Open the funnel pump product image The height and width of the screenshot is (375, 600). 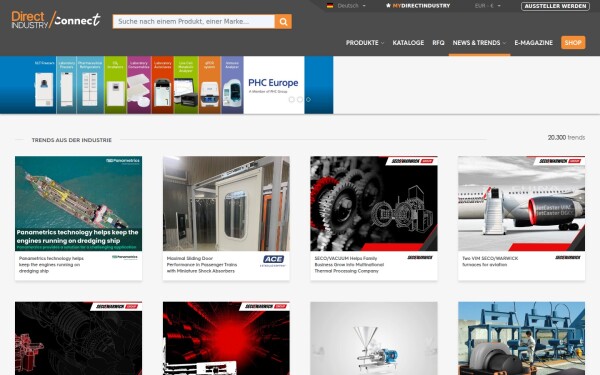coord(374,338)
